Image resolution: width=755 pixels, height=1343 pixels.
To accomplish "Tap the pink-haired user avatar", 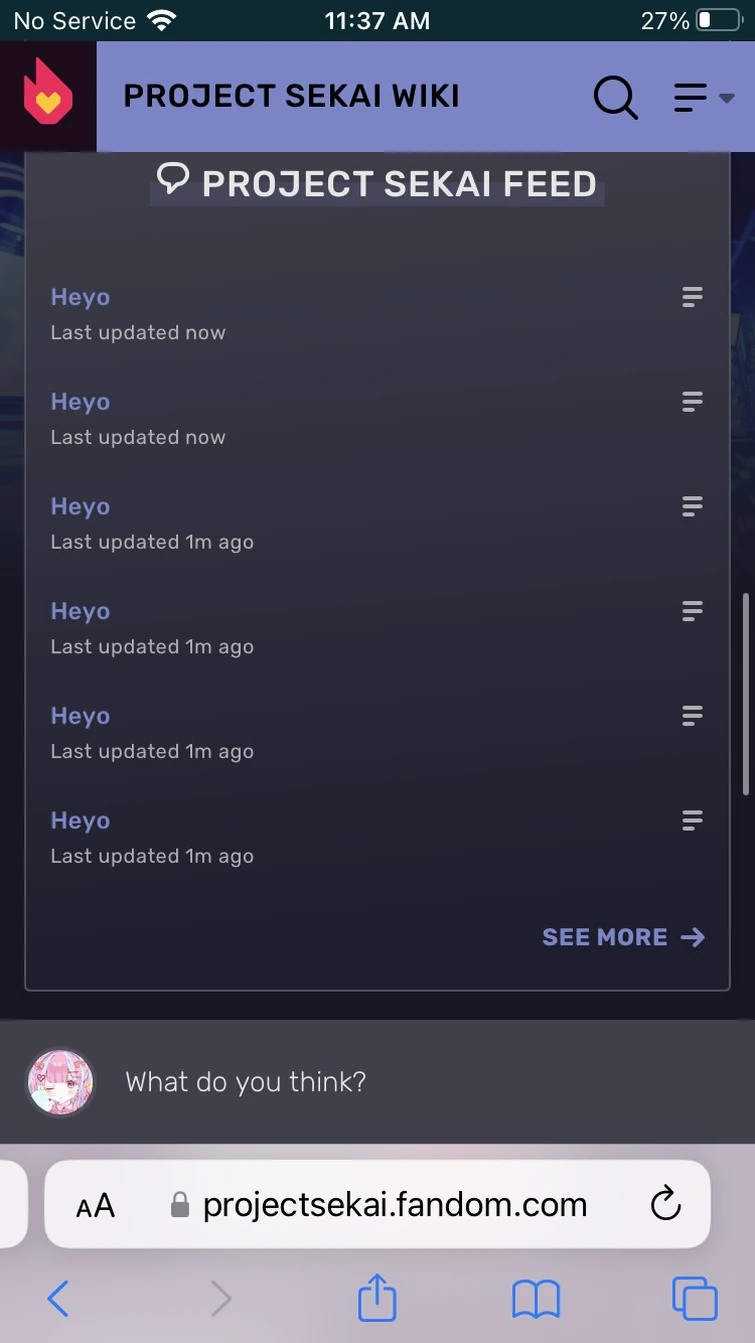I will 60,1082.
